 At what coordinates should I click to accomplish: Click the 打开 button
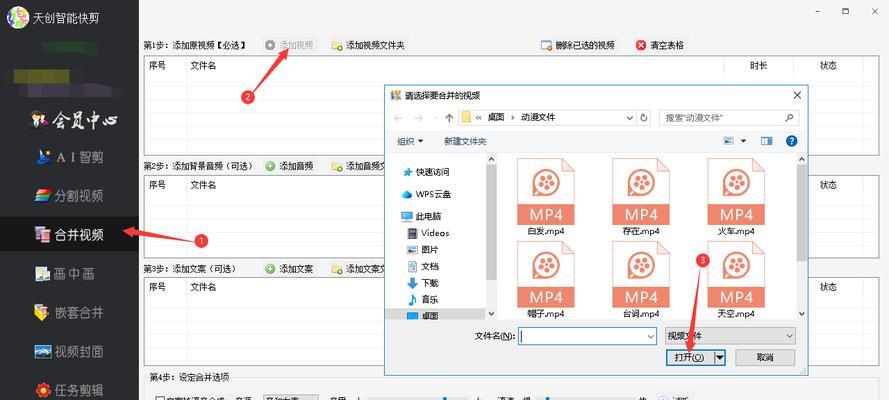689,358
